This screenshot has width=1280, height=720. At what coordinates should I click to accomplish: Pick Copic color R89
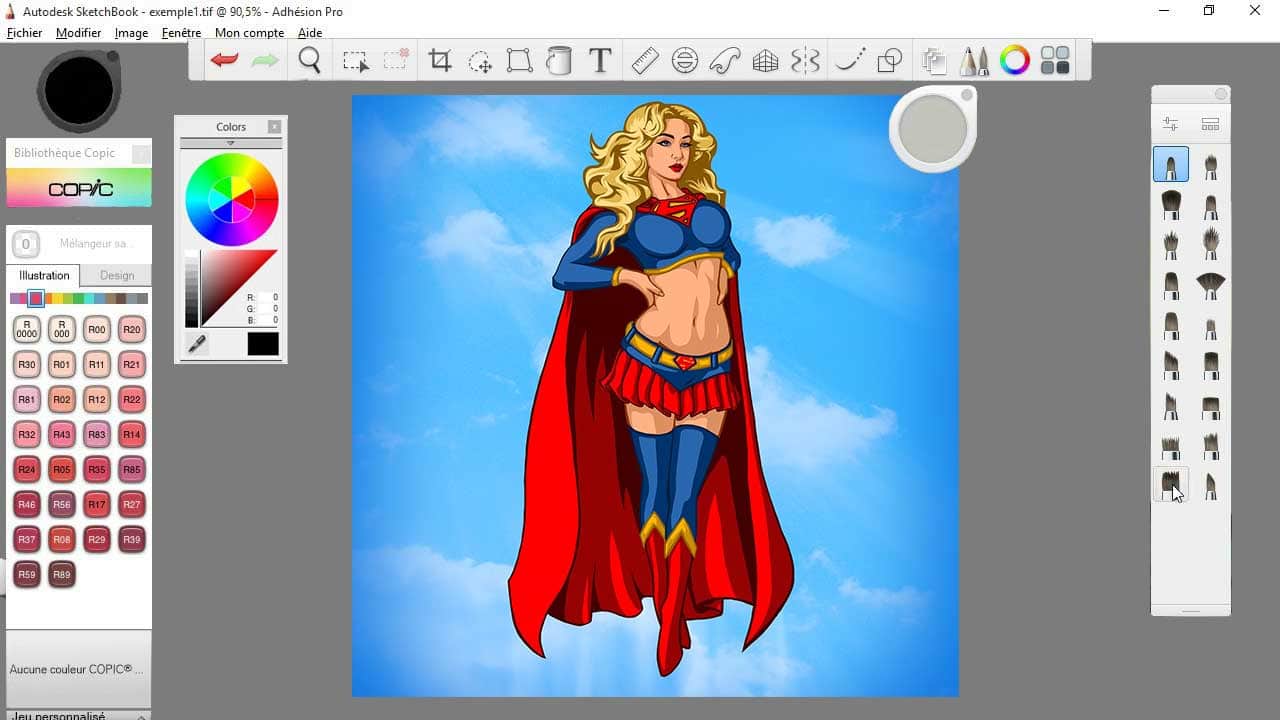point(62,574)
